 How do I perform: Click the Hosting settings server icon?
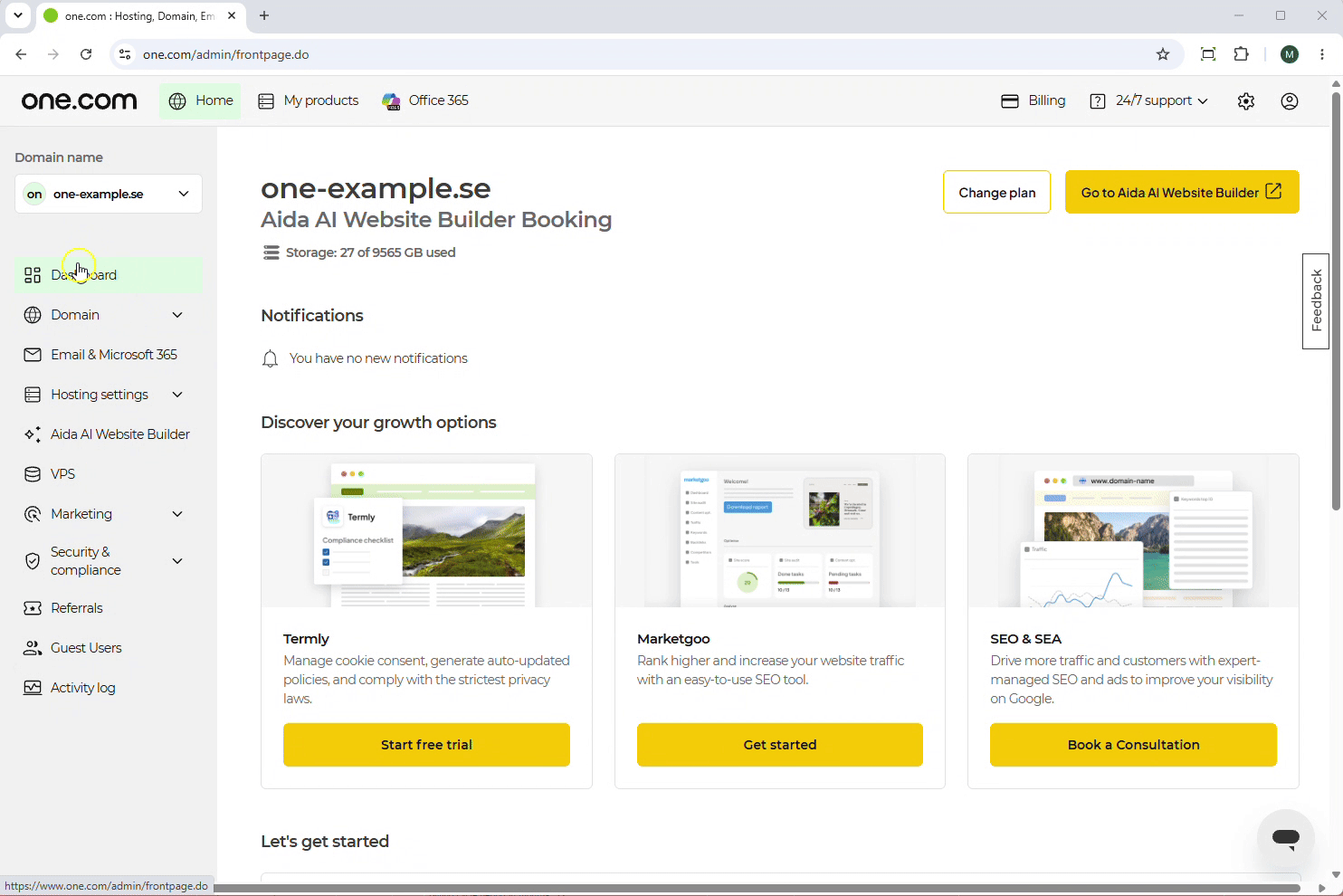pos(33,395)
